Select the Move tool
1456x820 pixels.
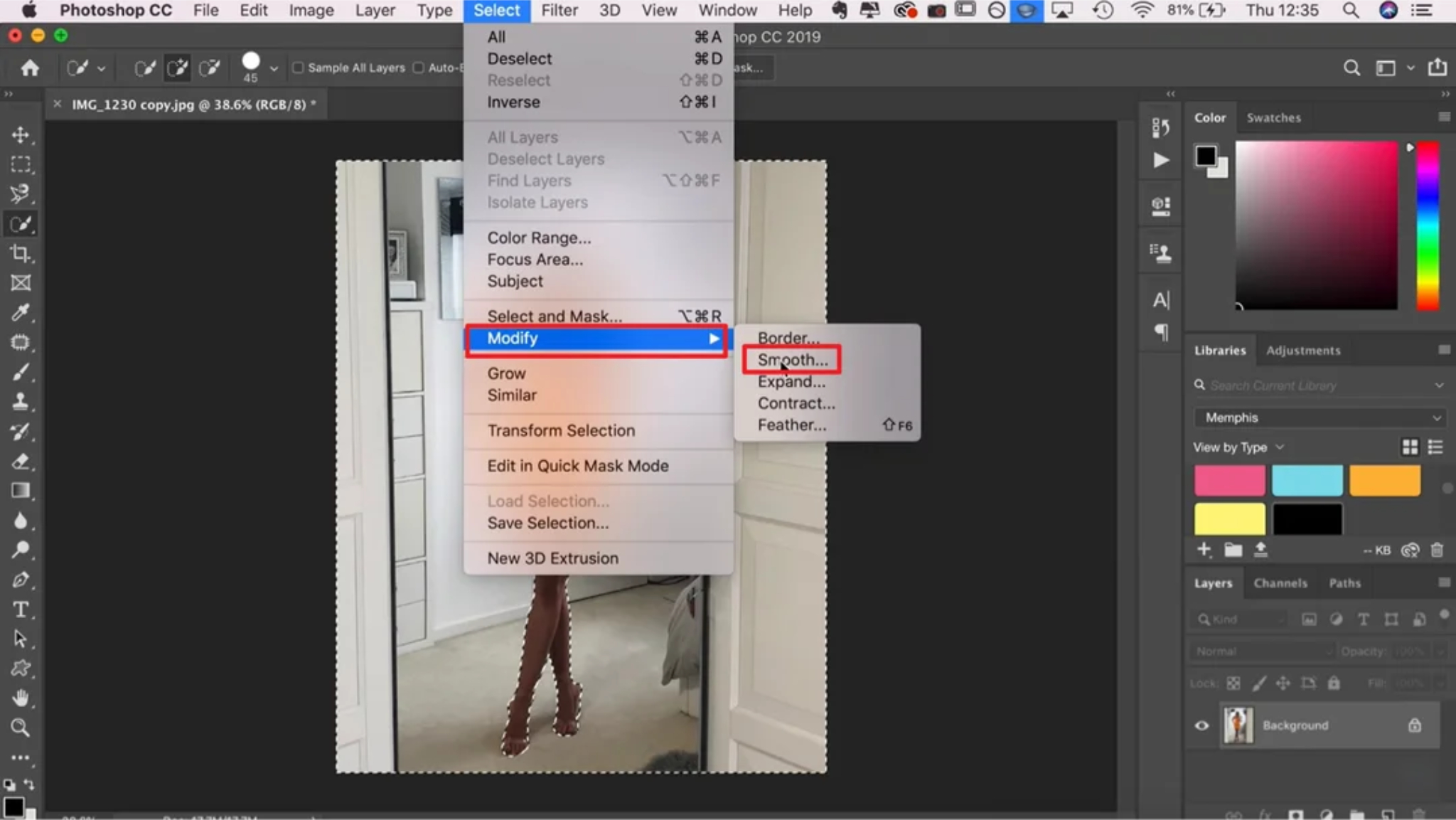21,134
